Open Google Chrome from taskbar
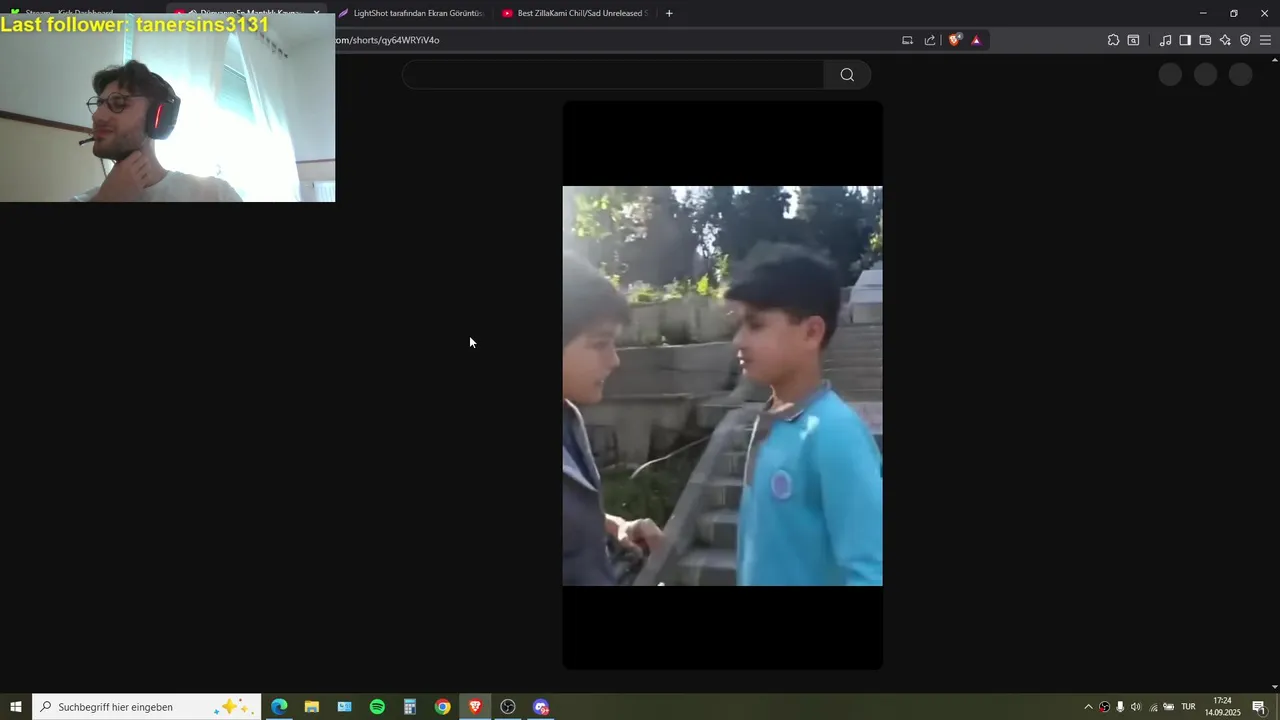 pyautogui.click(x=442, y=707)
